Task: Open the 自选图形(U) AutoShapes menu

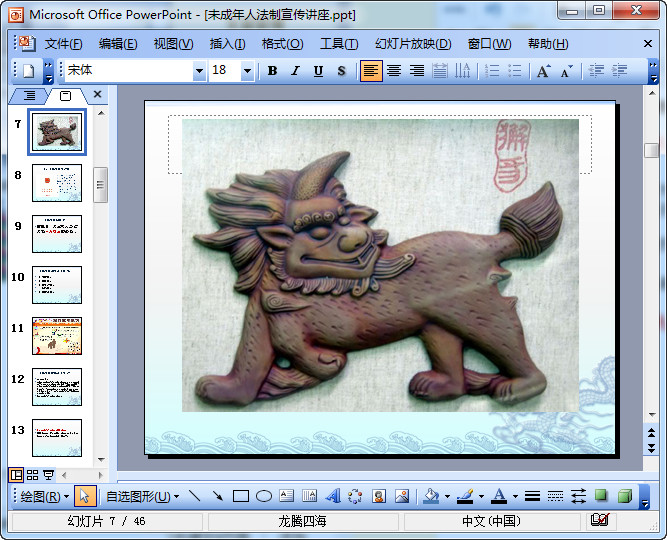Action: [x=142, y=496]
